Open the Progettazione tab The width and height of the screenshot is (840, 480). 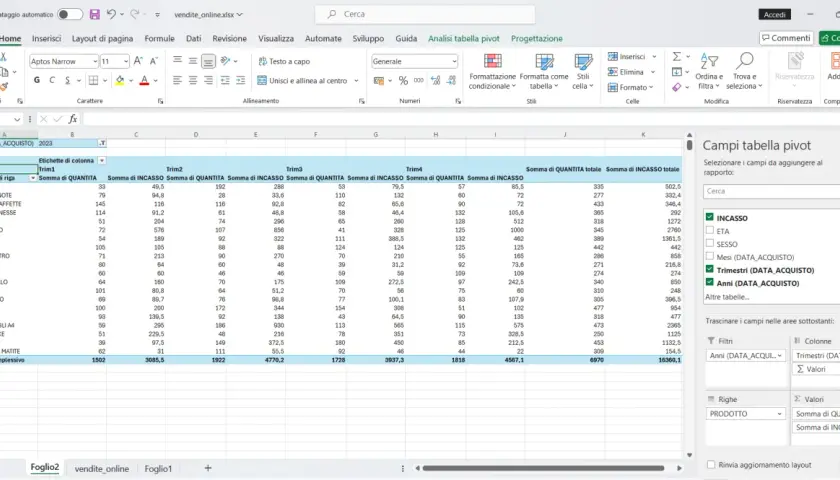[536, 39]
